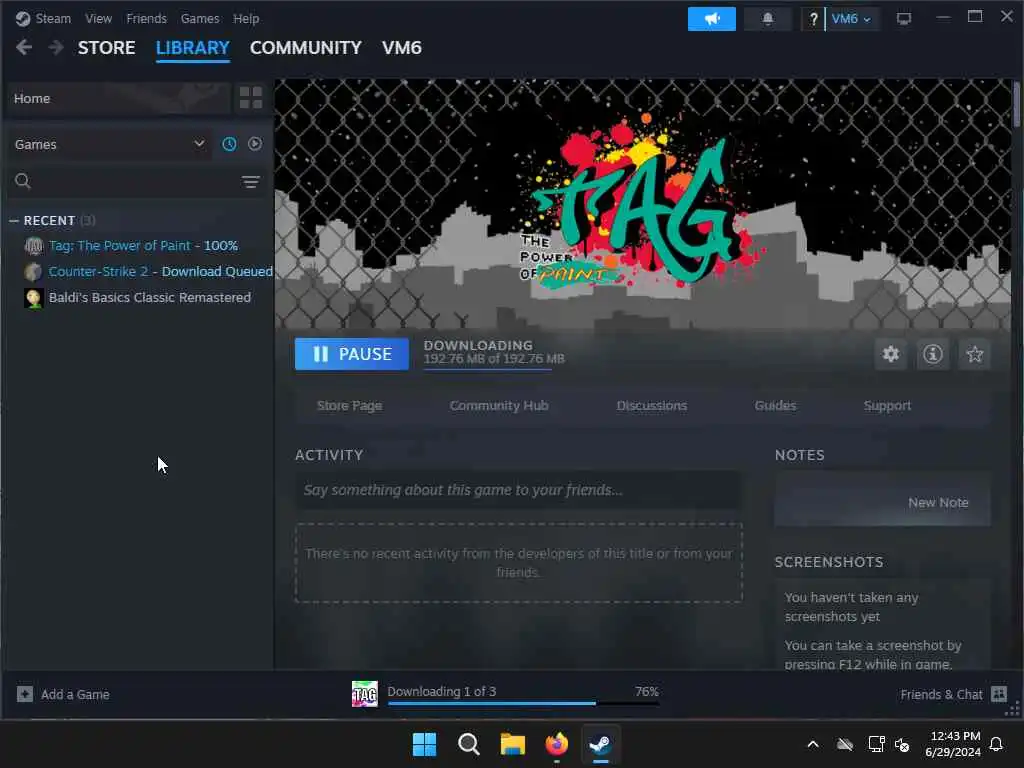Open Discussions link
Image resolution: width=1024 pixels, height=768 pixels.
coord(652,406)
